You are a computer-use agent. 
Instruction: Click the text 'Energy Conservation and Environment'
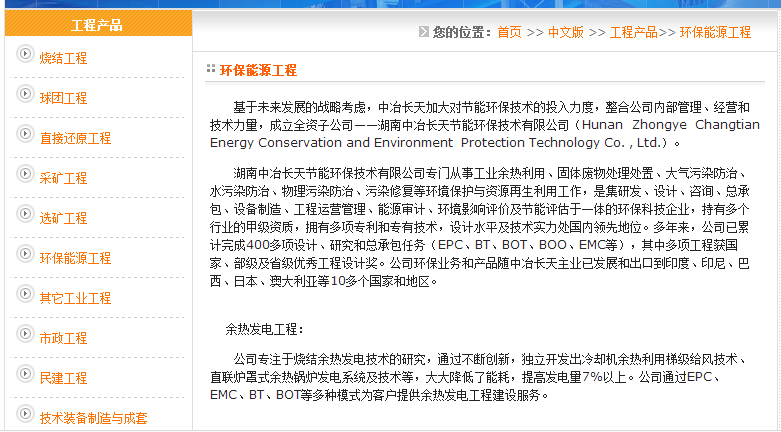point(331,143)
